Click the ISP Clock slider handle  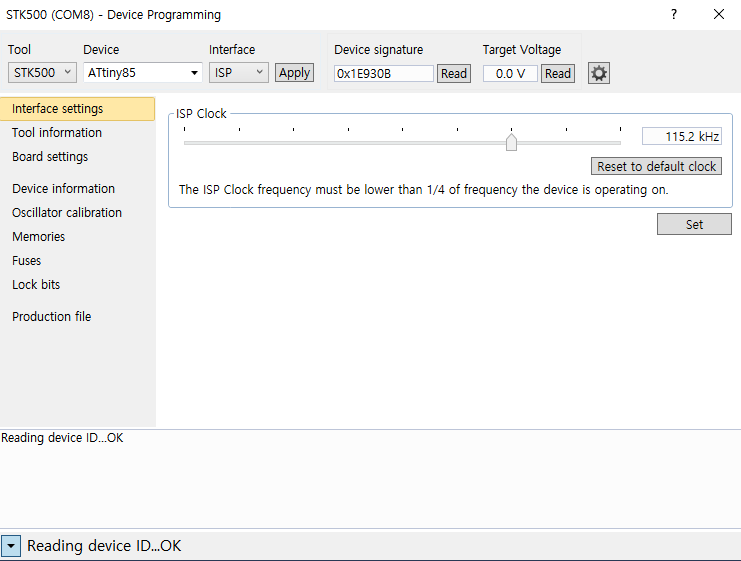pos(511,142)
